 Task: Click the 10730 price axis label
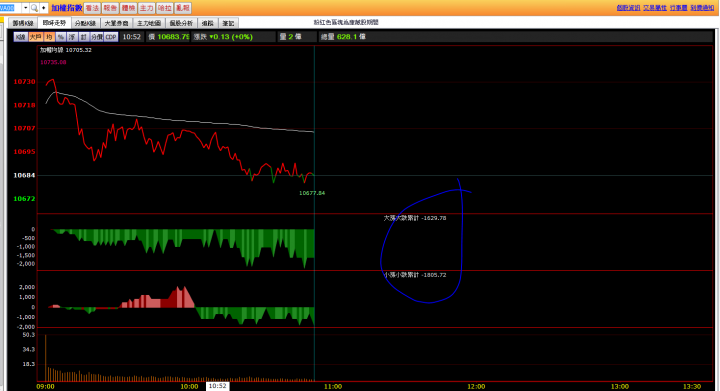tap(24, 82)
